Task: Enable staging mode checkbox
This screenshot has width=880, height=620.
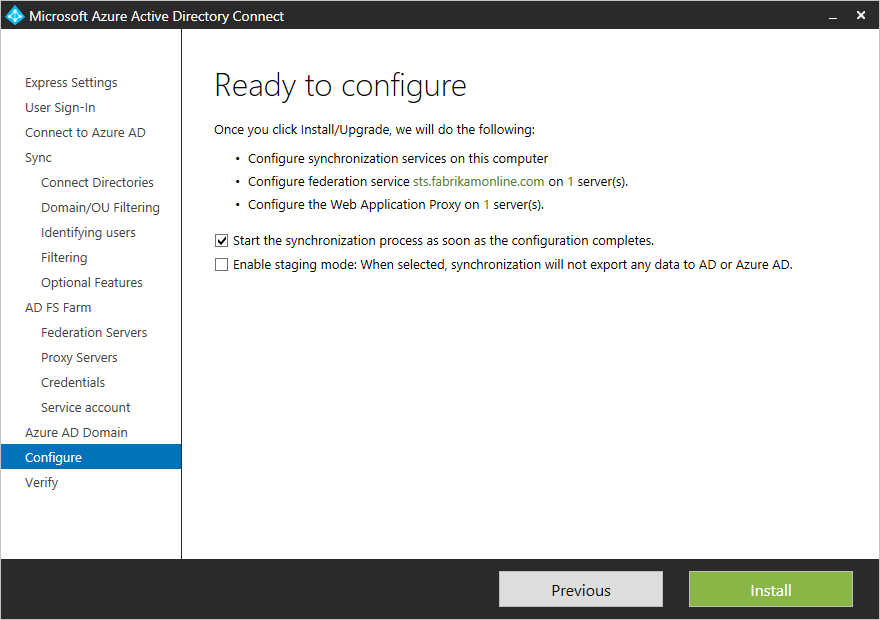Action: (x=222, y=264)
